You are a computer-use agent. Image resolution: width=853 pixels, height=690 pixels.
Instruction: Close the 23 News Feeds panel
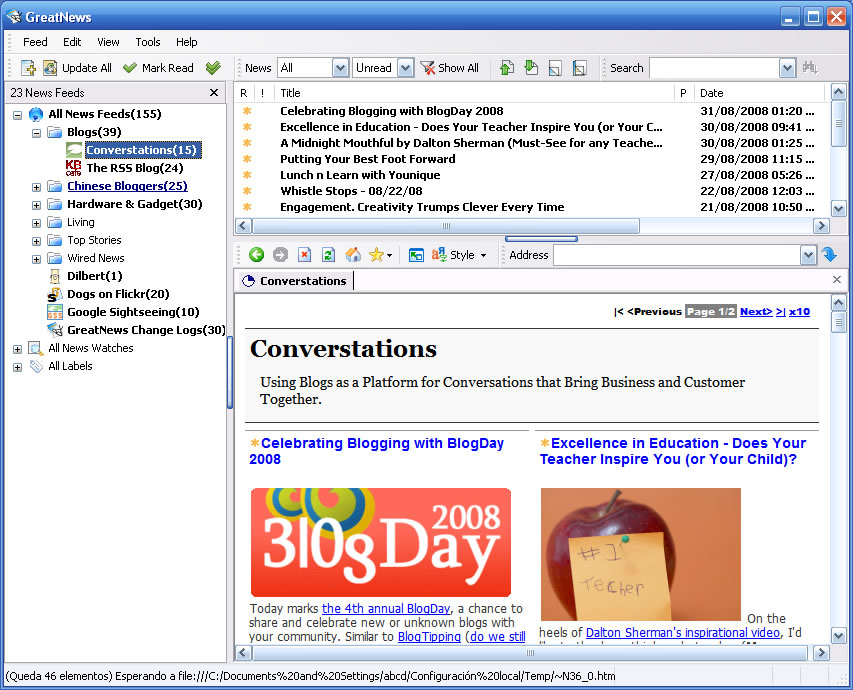coord(214,93)
